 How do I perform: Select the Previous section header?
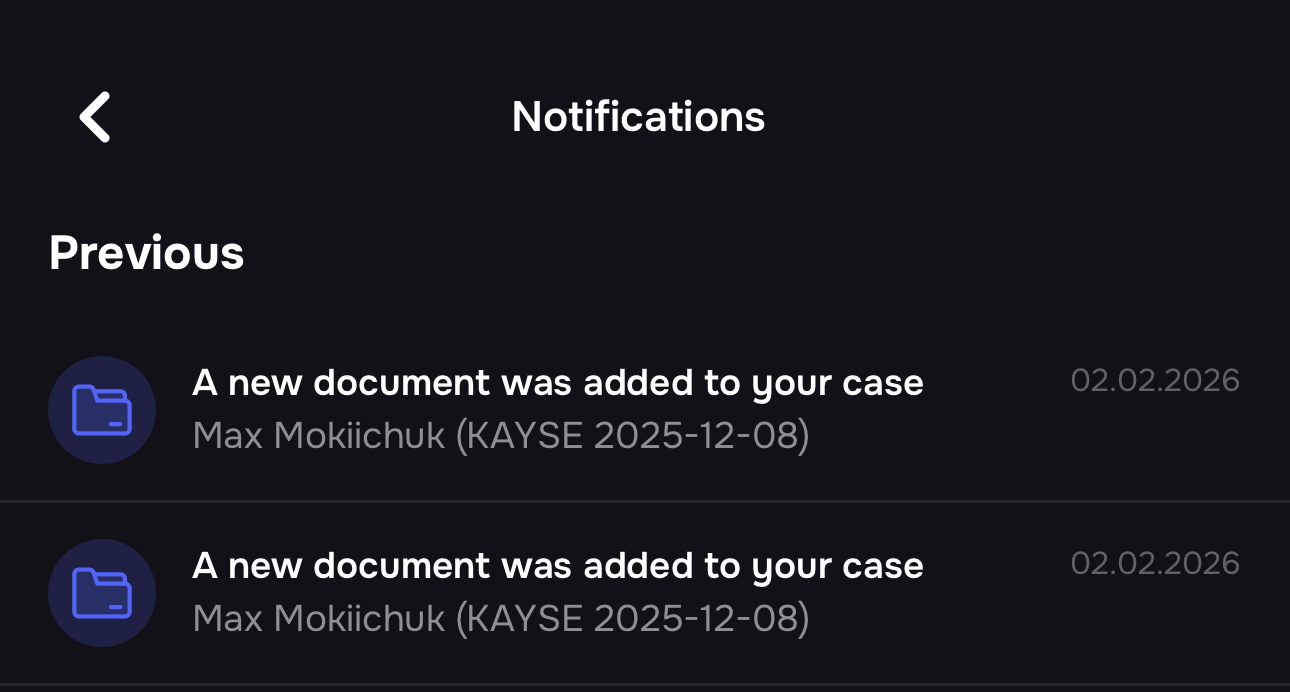click(146, 252)
